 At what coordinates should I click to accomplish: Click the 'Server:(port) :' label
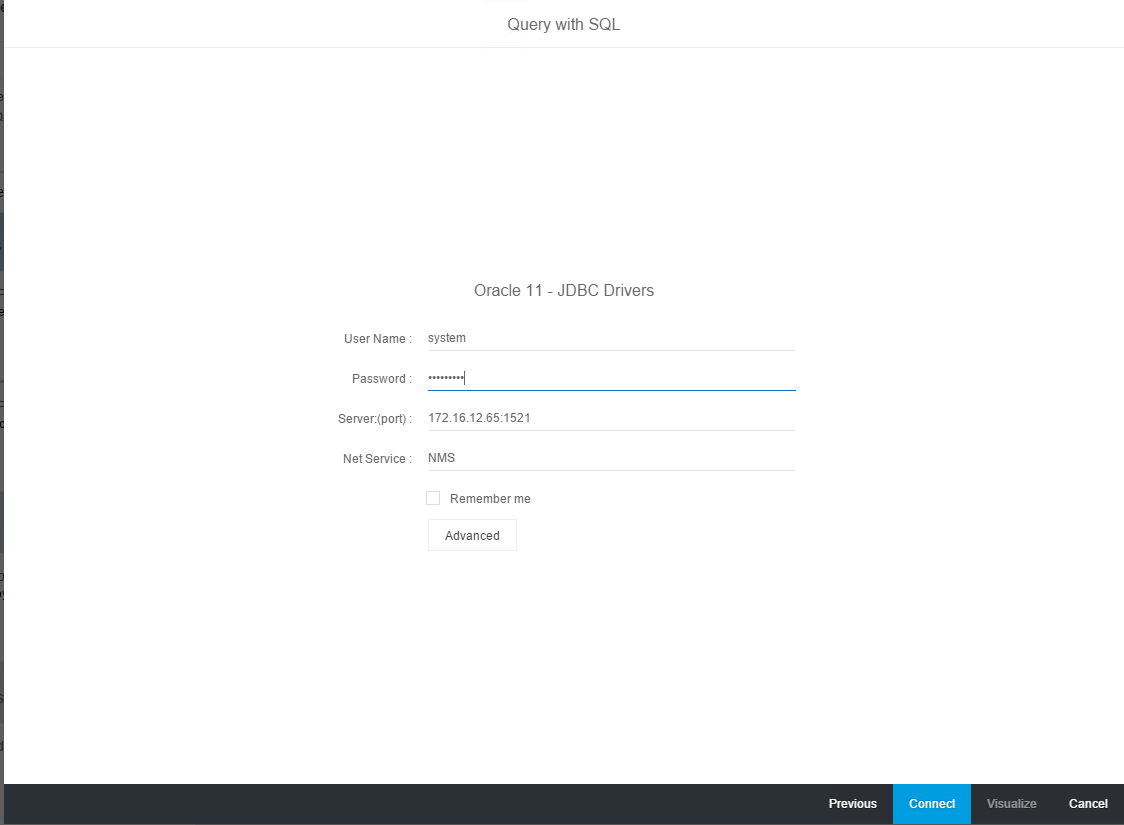click(375, 419)
